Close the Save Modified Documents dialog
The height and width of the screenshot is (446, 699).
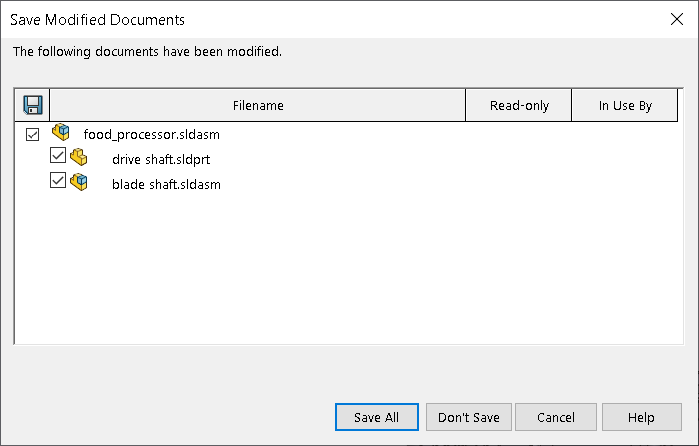tap(674, 19)
